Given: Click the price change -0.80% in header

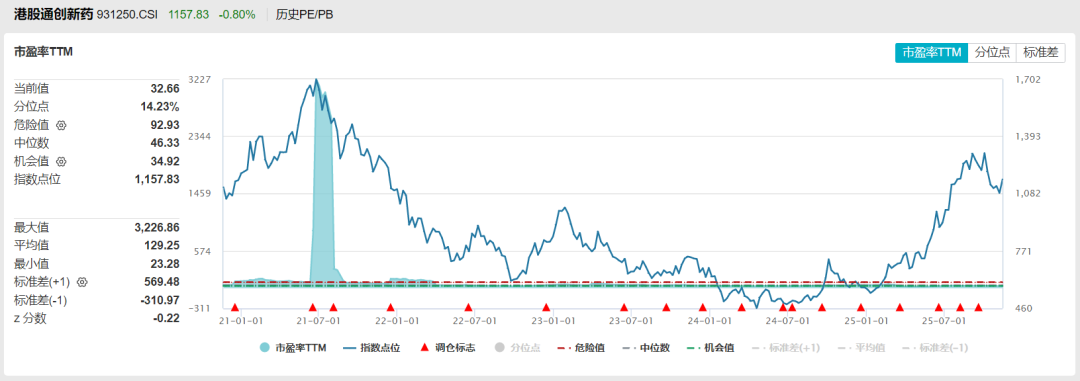Looking at the screenshot, I should tap(237, 14).
